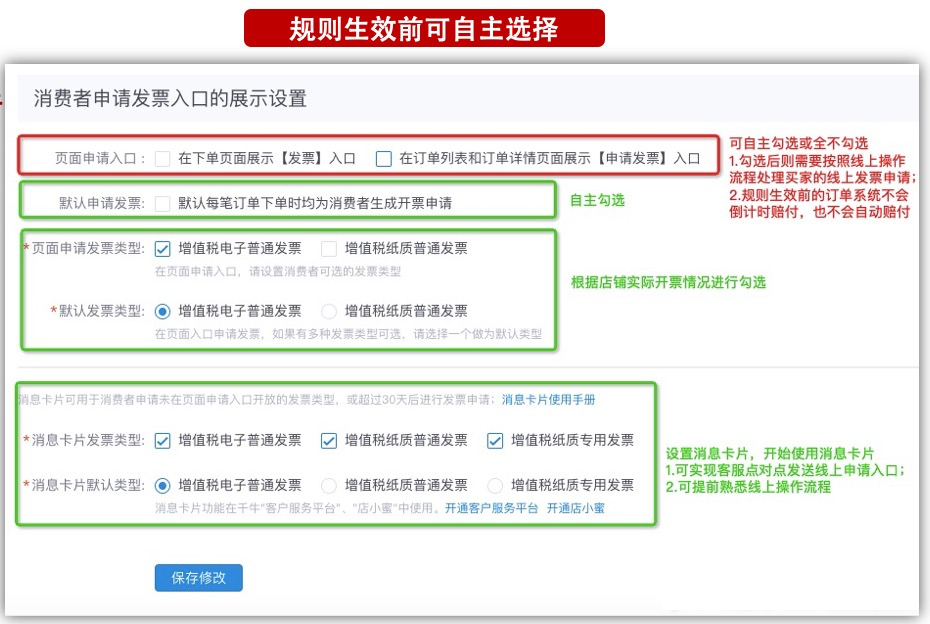Image resolution: width=930 pixels, height=624 pixels.
Task: Uncheck 增值税电子普通发票 under 消息卡片发票类型
Action: [x=162, y=440]
